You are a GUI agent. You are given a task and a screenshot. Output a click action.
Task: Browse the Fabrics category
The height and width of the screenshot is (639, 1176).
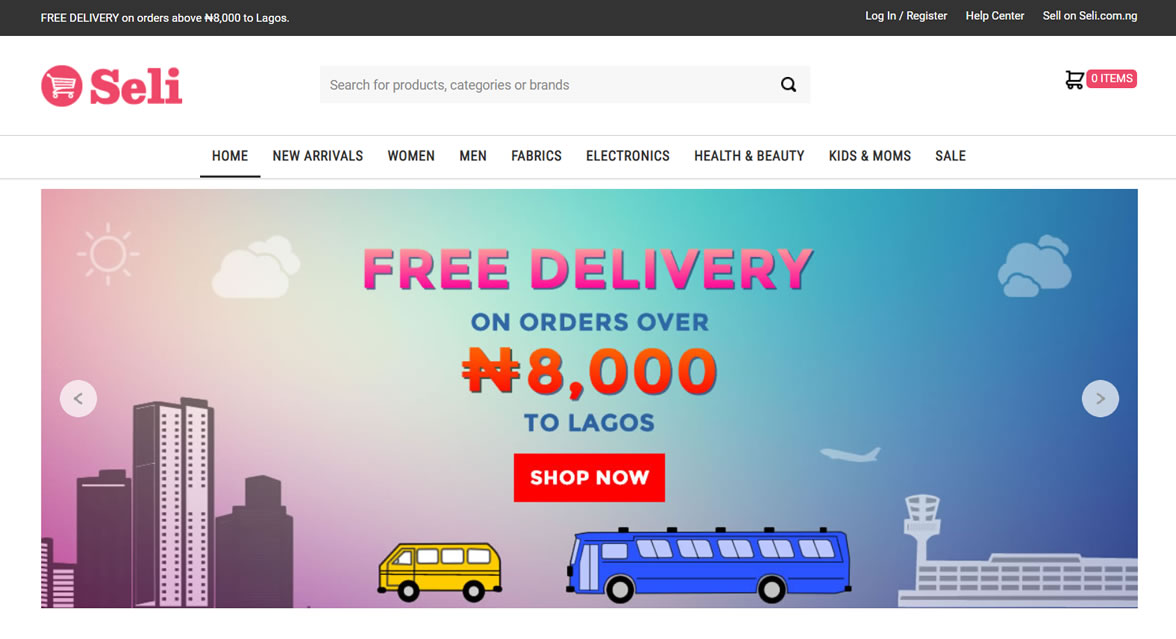[536, 156]
